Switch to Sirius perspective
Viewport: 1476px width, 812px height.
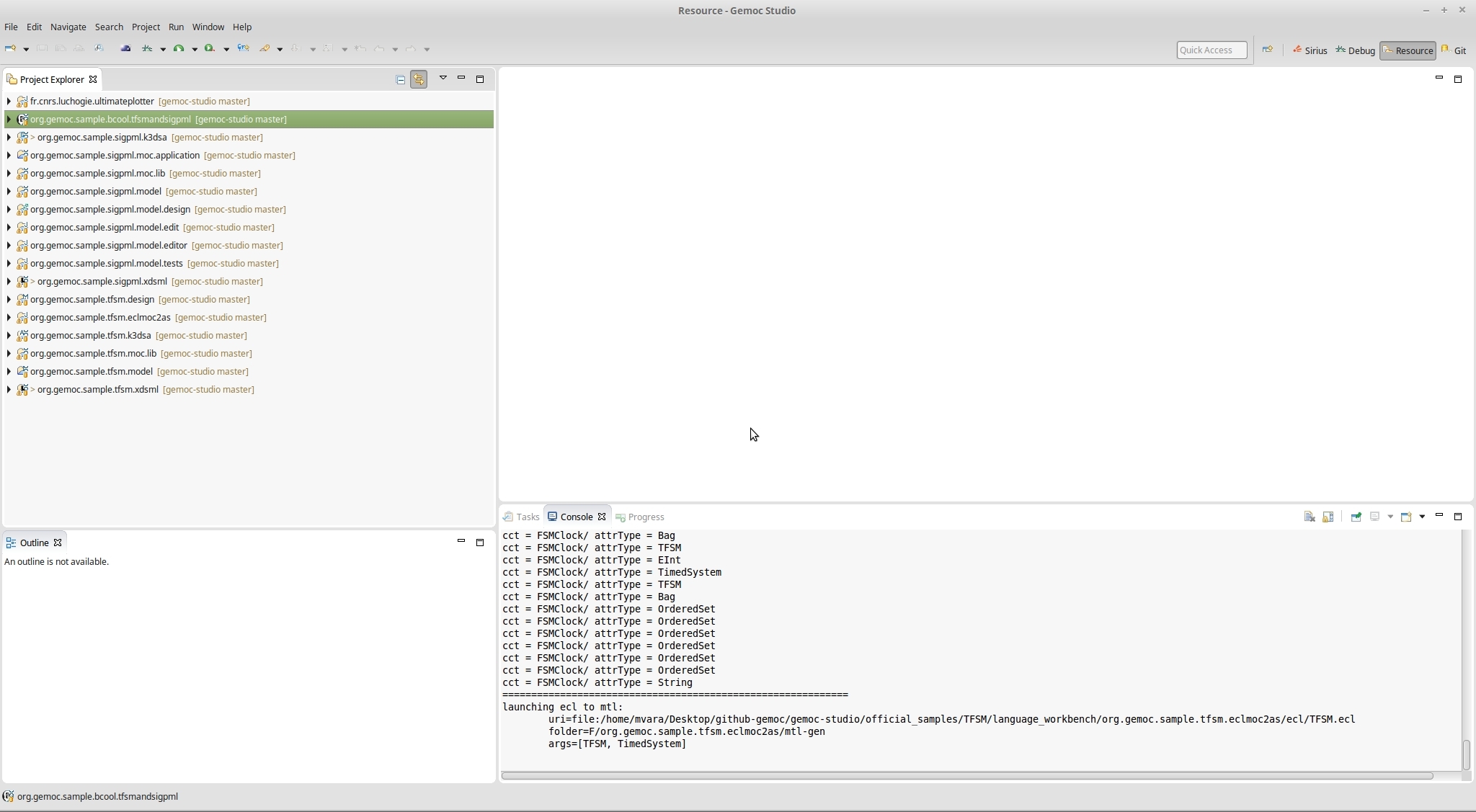tap(1310, 50)
